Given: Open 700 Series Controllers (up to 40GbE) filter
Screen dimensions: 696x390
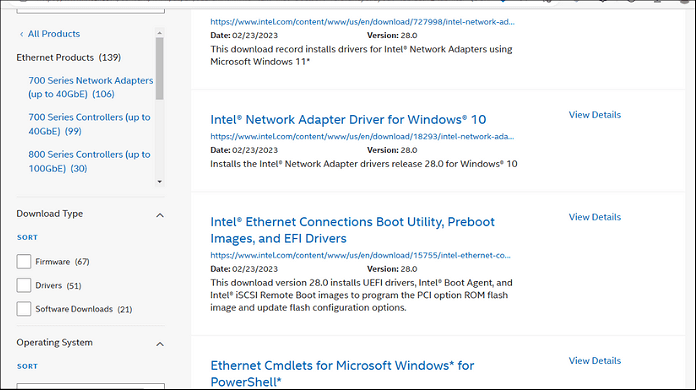Looking at the screenshot, I should click(x=89, y=124).
